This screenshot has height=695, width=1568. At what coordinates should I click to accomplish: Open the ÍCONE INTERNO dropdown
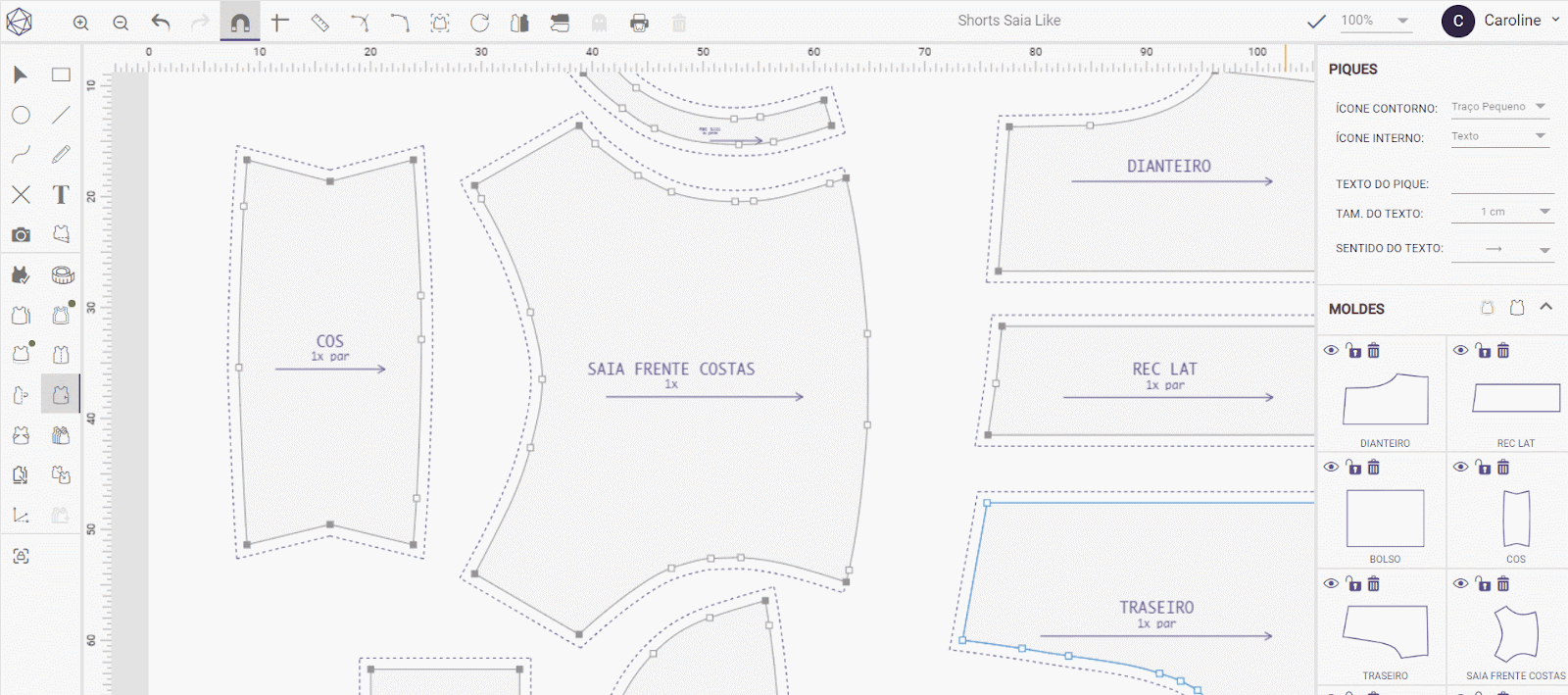pyautogui.click(x=1499, y=136)
